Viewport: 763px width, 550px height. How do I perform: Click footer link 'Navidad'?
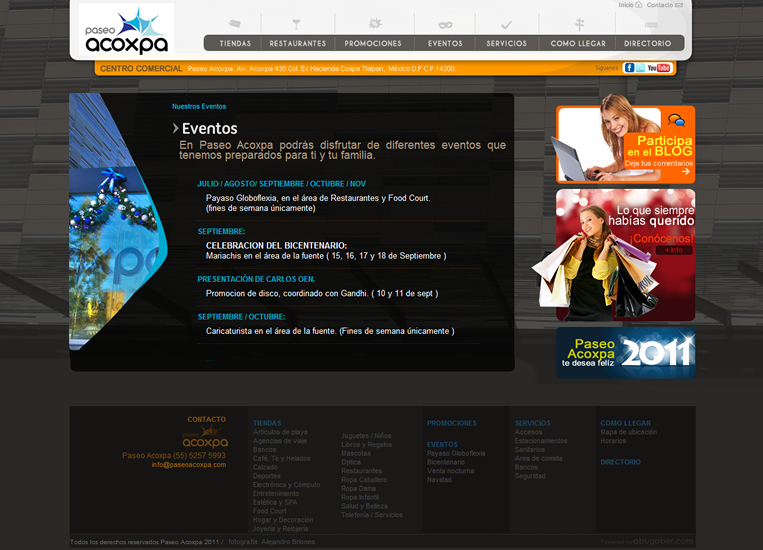point(439,479)
